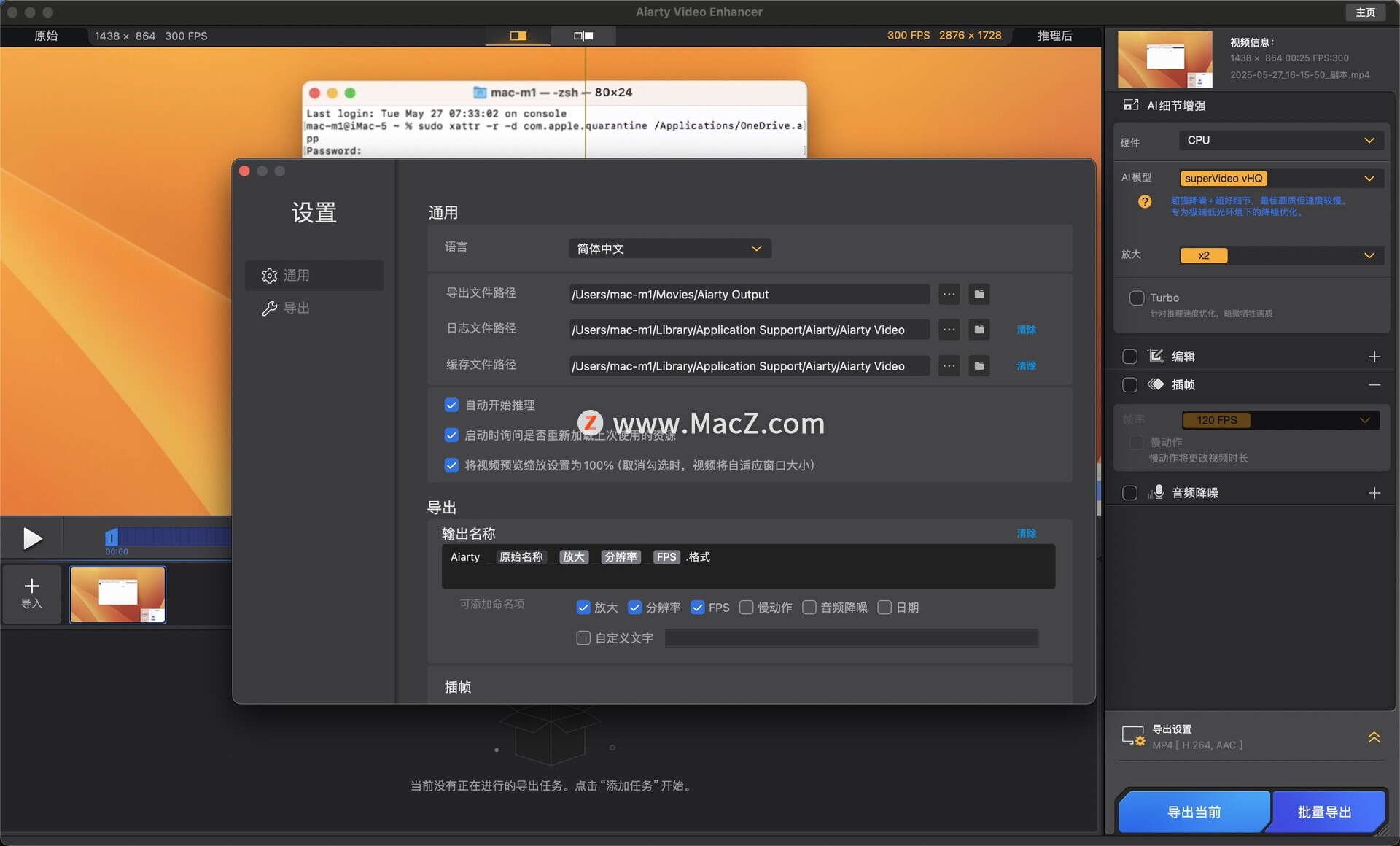
Task: Click the 原始 original label tab
Action: point(45,36)
